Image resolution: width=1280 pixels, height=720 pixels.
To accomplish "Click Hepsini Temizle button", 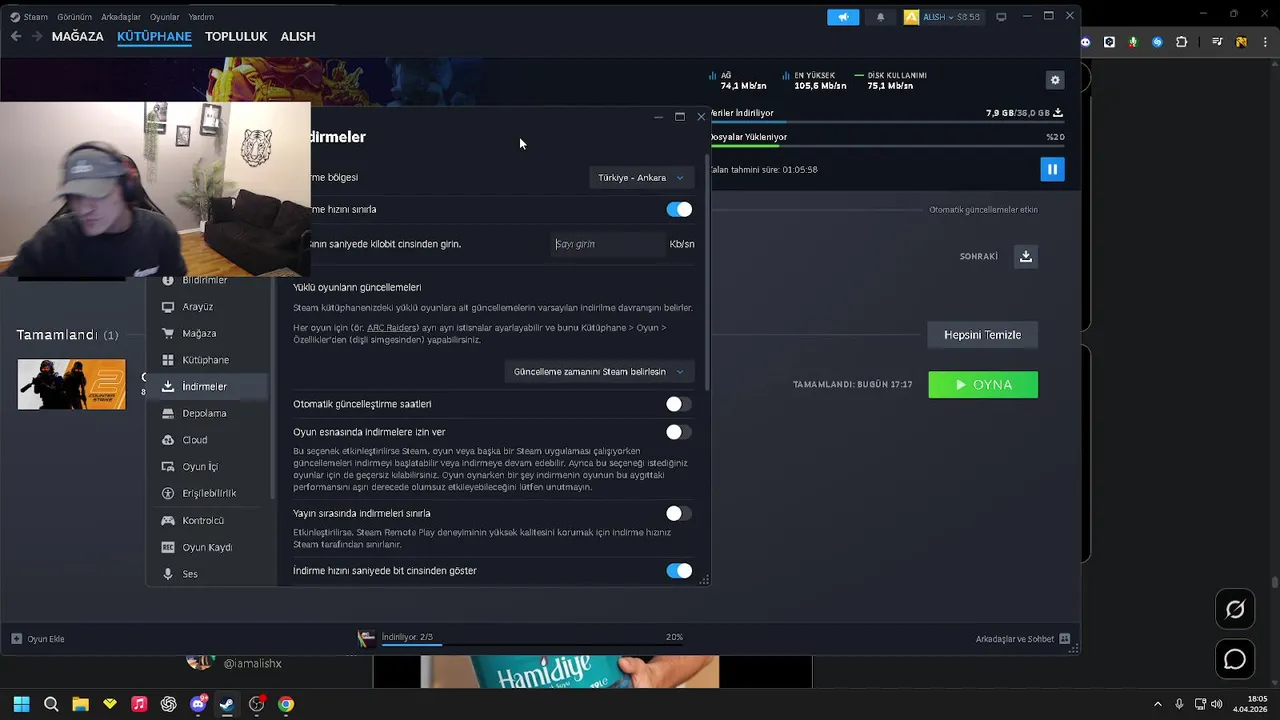I will click(982, 335).
